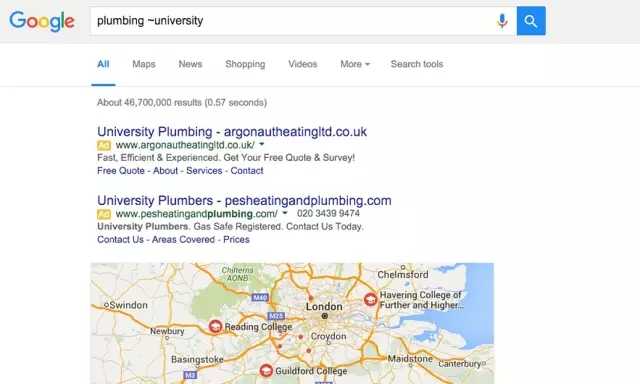Screen dimensions: 640x384
Task: Switch to the News tab
Action: point(190,64)
